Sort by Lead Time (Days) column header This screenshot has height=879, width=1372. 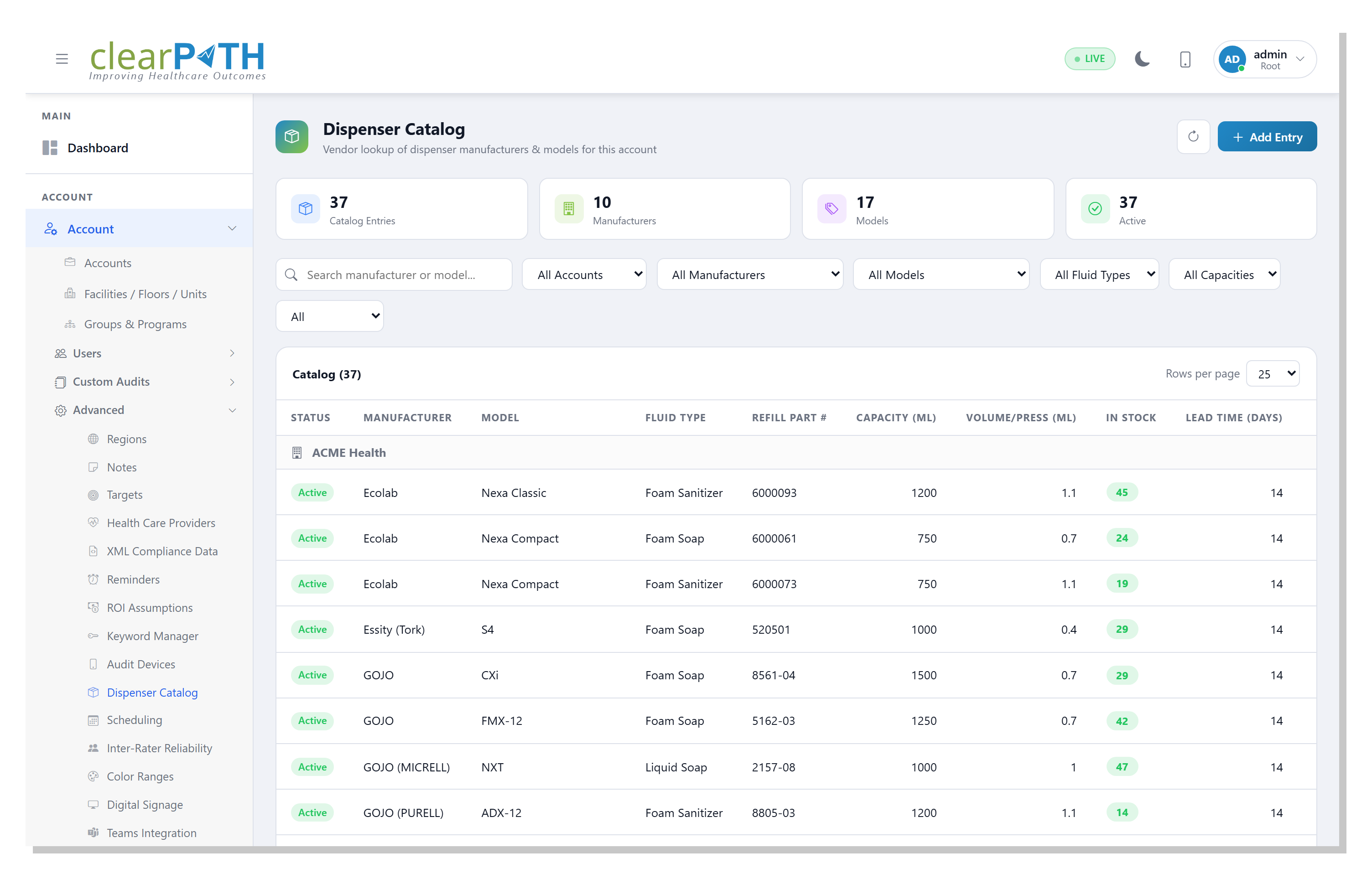click(x=1233, y=417)
